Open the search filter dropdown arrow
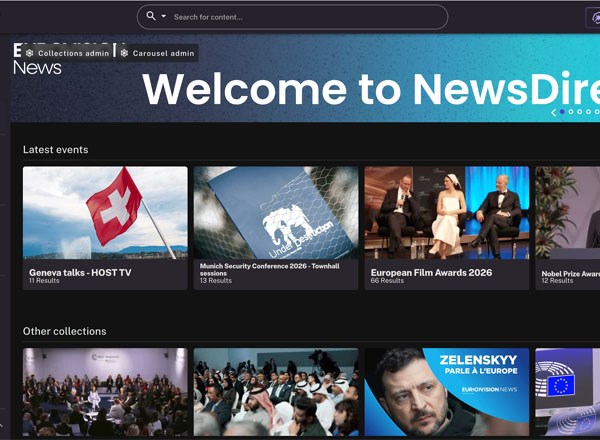Viewport: 600px width, 440px height. click(x=164, y=16)
